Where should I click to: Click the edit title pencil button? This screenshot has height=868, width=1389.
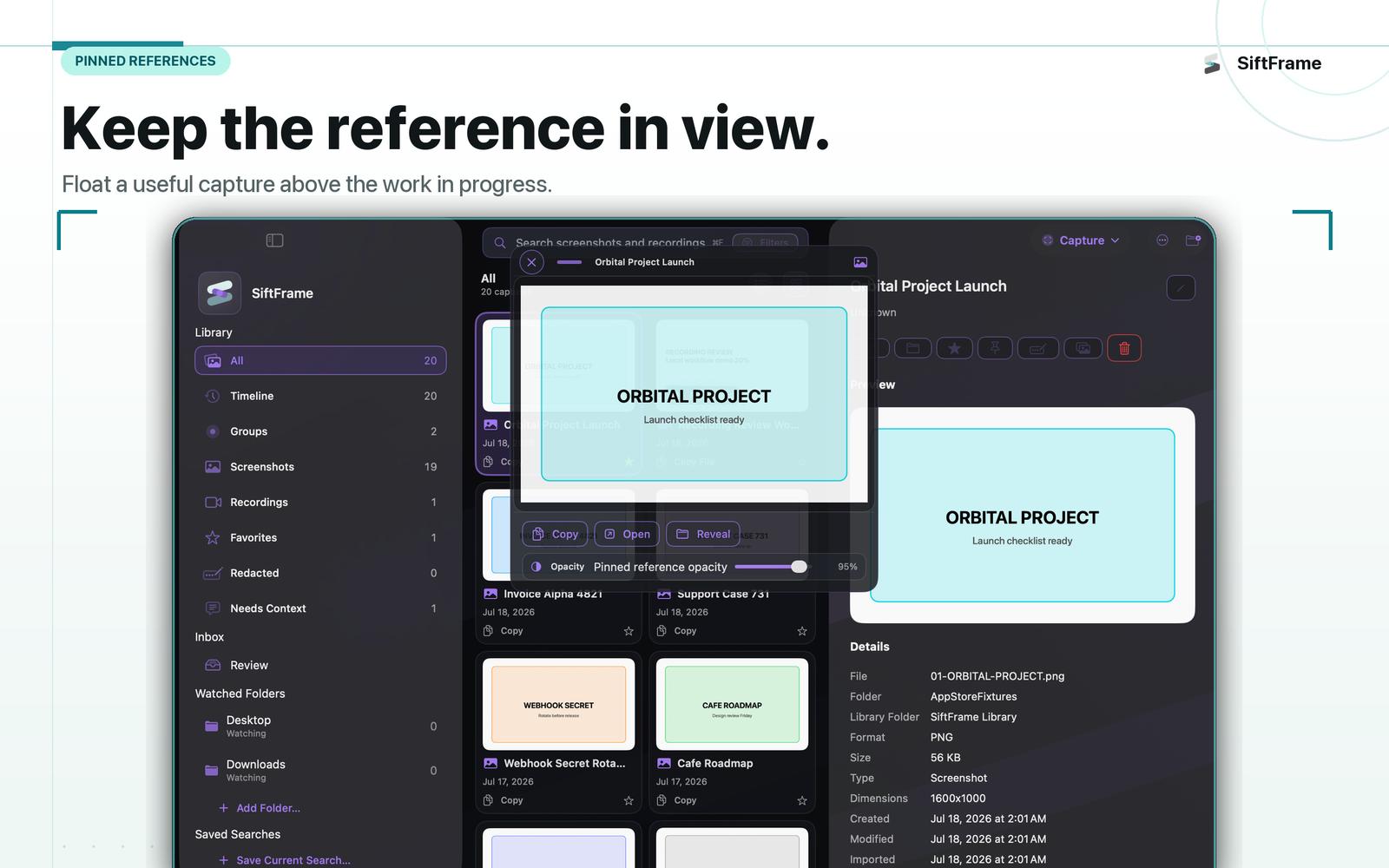point(1181,288)
